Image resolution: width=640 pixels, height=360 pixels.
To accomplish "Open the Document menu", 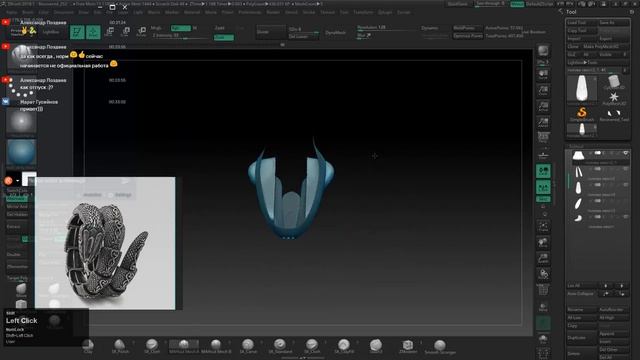I will tap(64, 13).
